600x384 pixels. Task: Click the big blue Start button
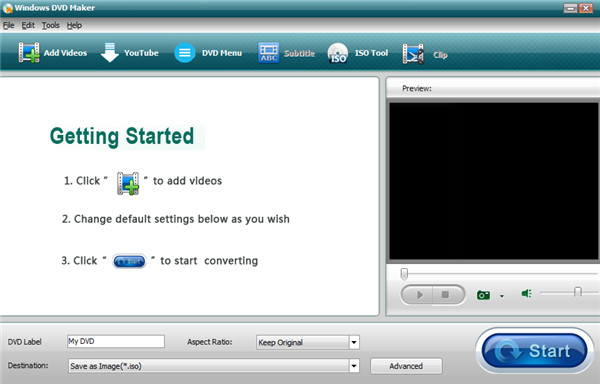point(535,351)
